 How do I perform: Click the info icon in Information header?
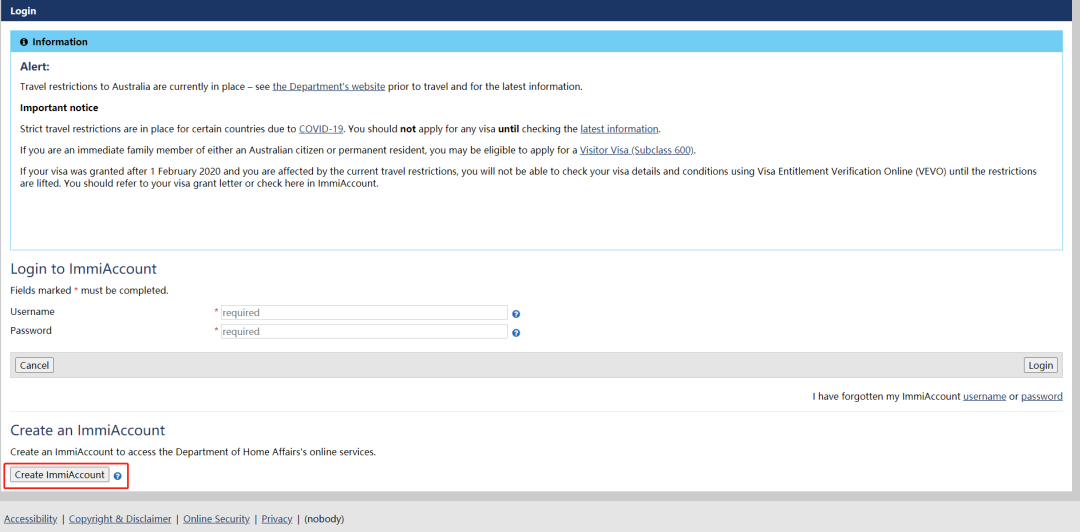[24, 42]
